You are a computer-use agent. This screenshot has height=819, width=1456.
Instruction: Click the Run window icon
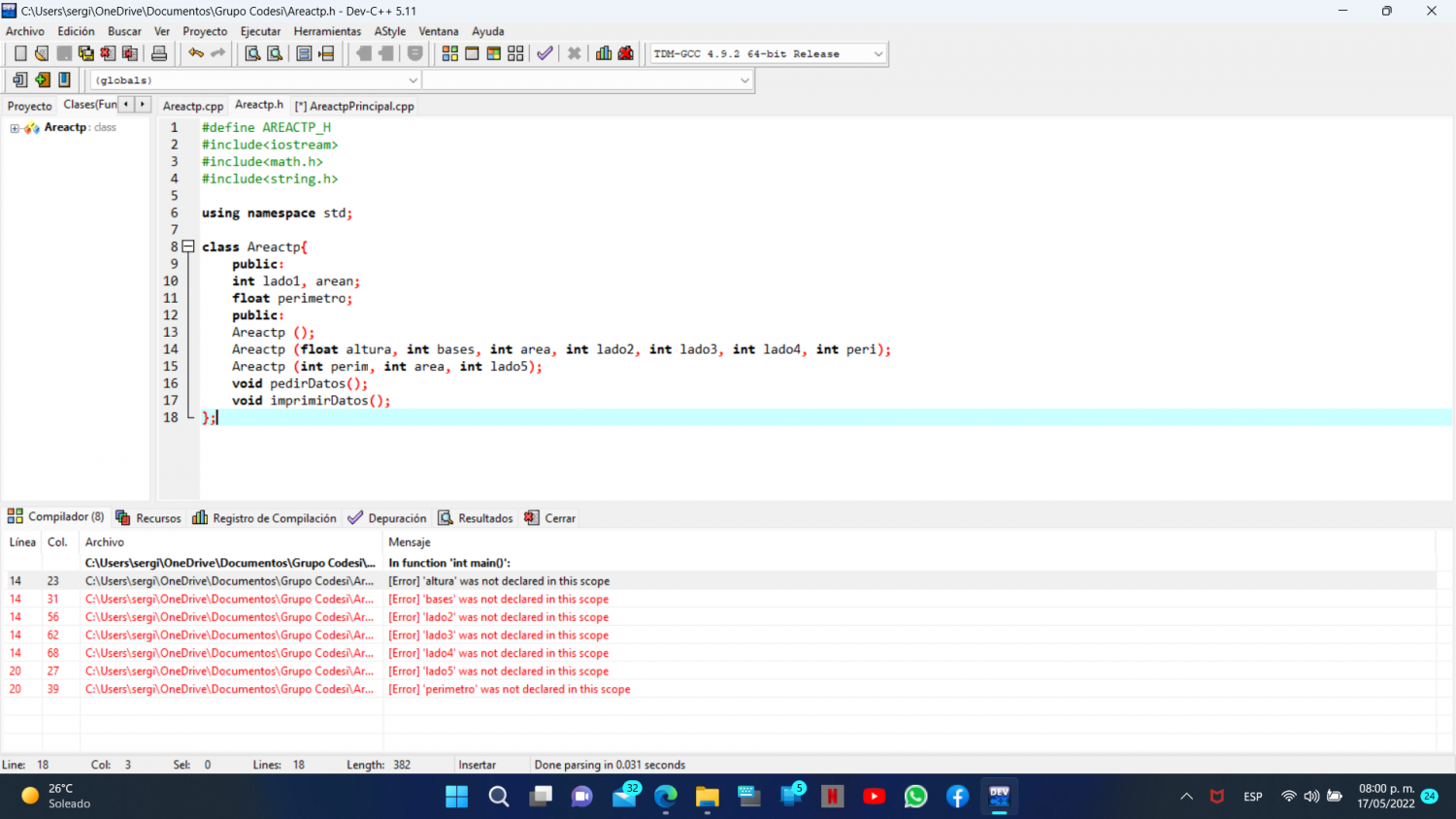[x=472, y=53]
